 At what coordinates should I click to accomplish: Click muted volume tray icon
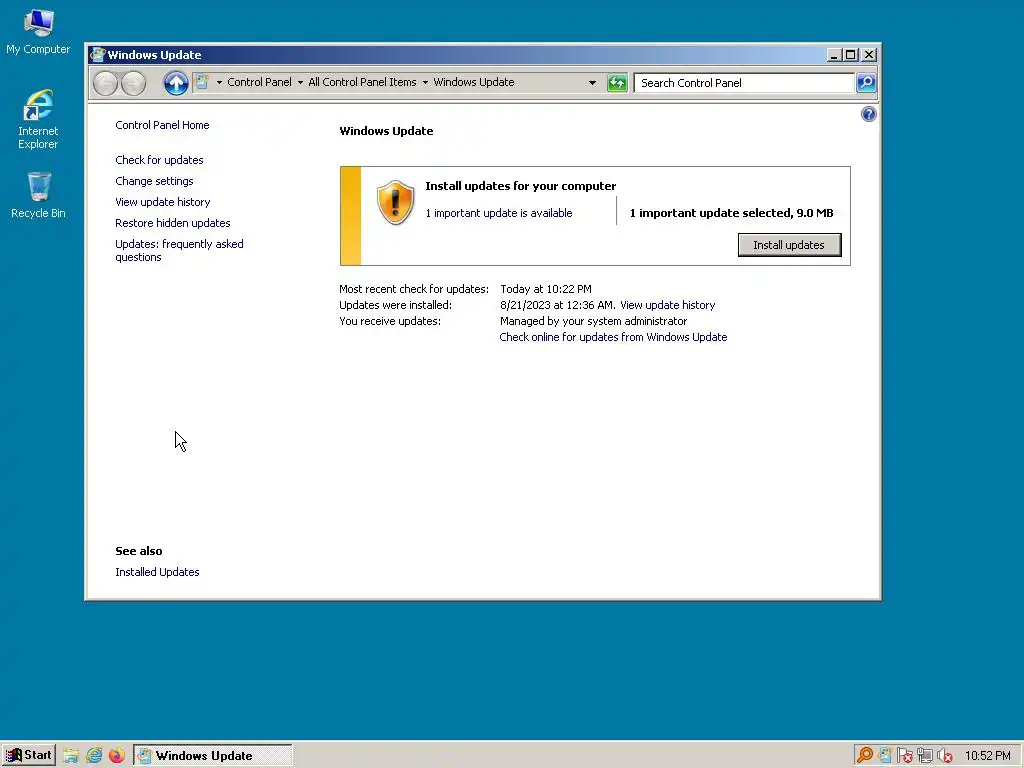click(x=944, y=756)
